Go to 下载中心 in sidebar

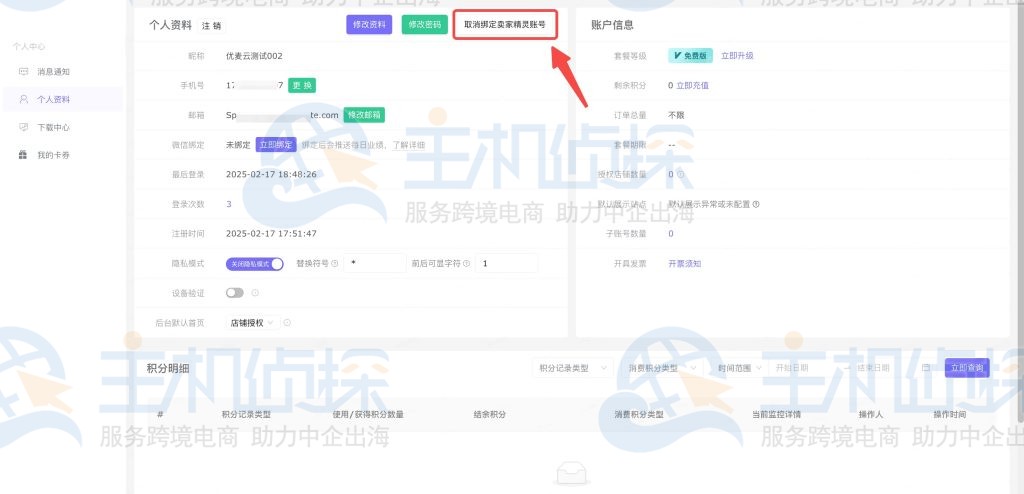pos(53,127)
